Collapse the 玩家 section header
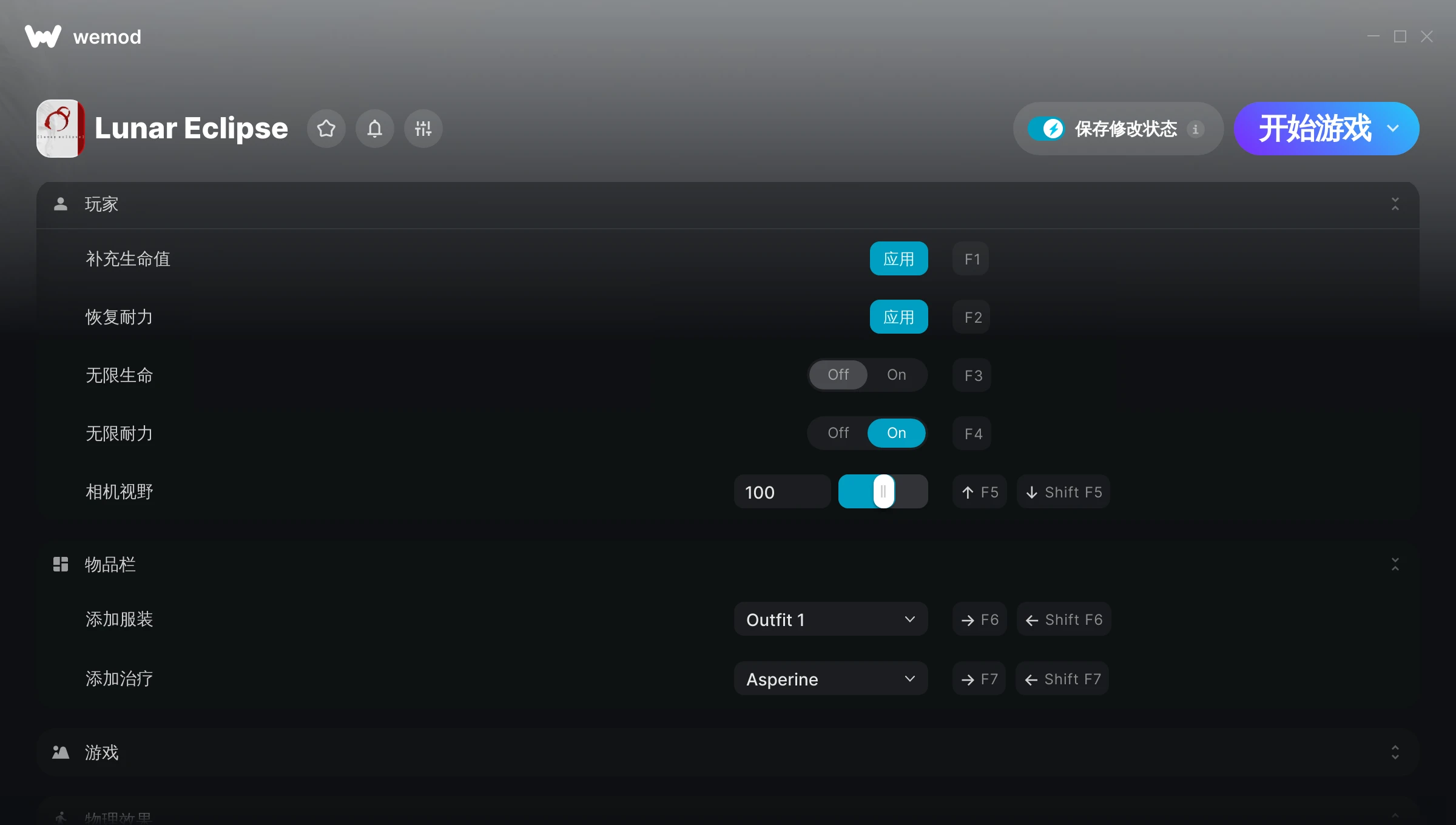1456x825 pixels. point(1395,204)
